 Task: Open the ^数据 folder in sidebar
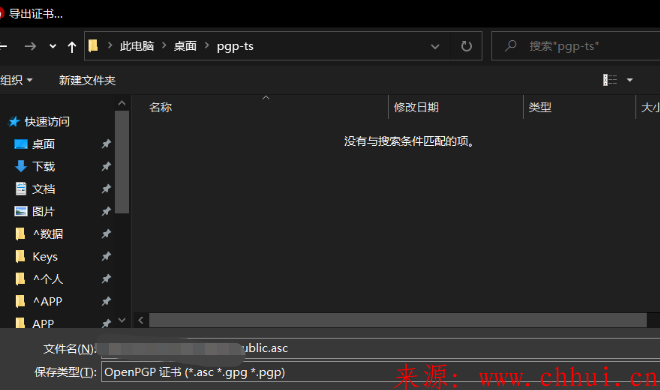[48, 234]
